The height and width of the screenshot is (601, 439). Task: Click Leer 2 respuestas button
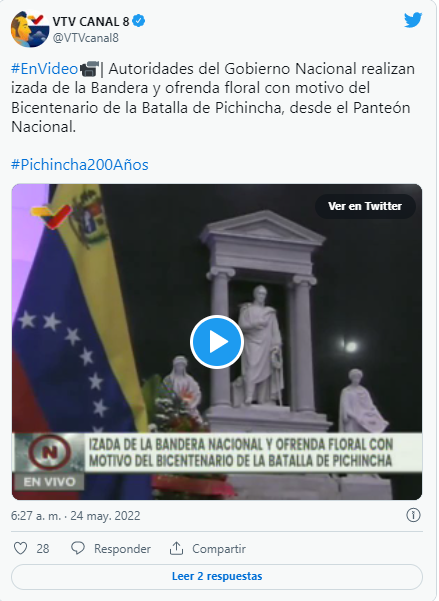[217, 576]
